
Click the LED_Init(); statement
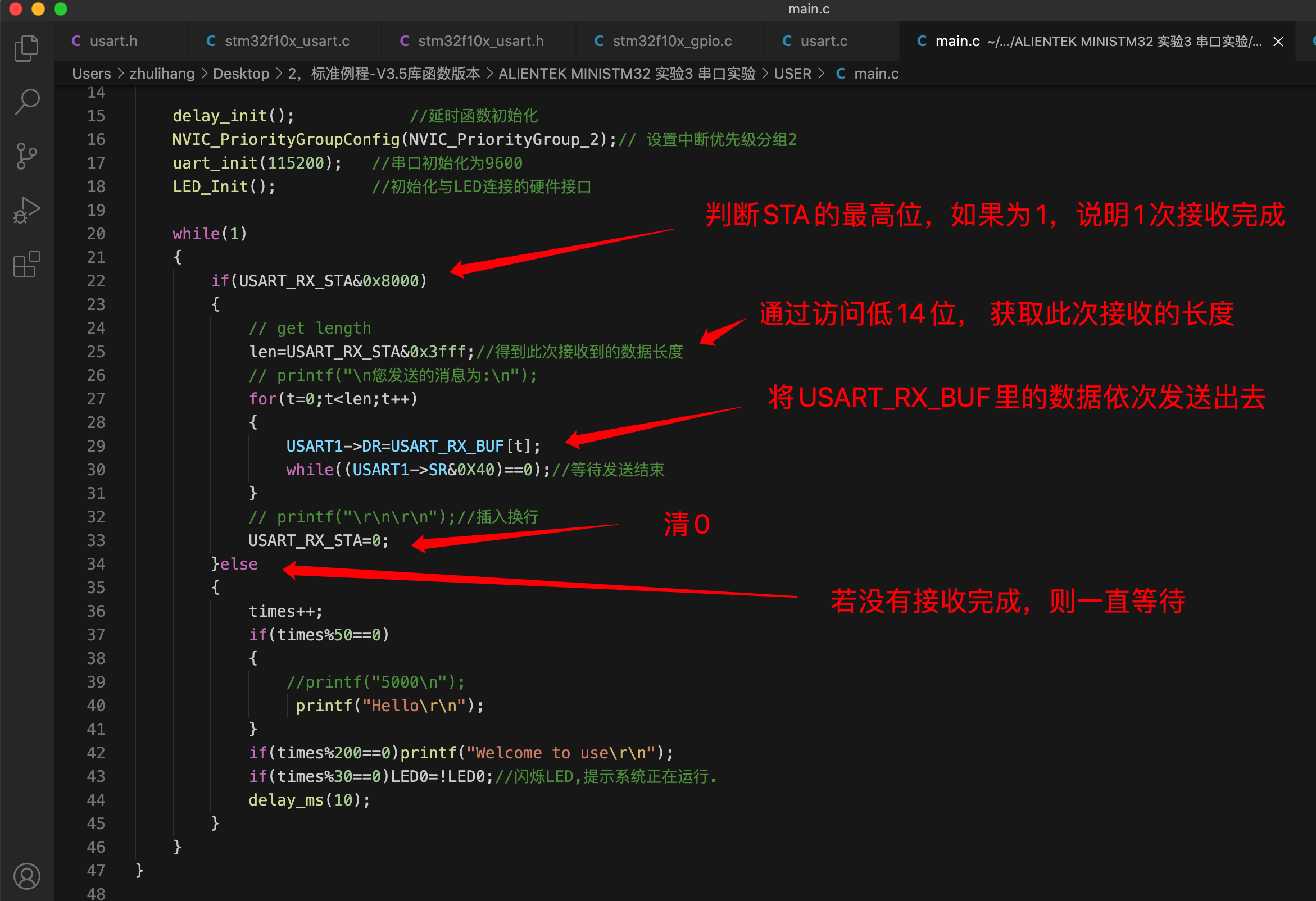(x=224, y=186)
